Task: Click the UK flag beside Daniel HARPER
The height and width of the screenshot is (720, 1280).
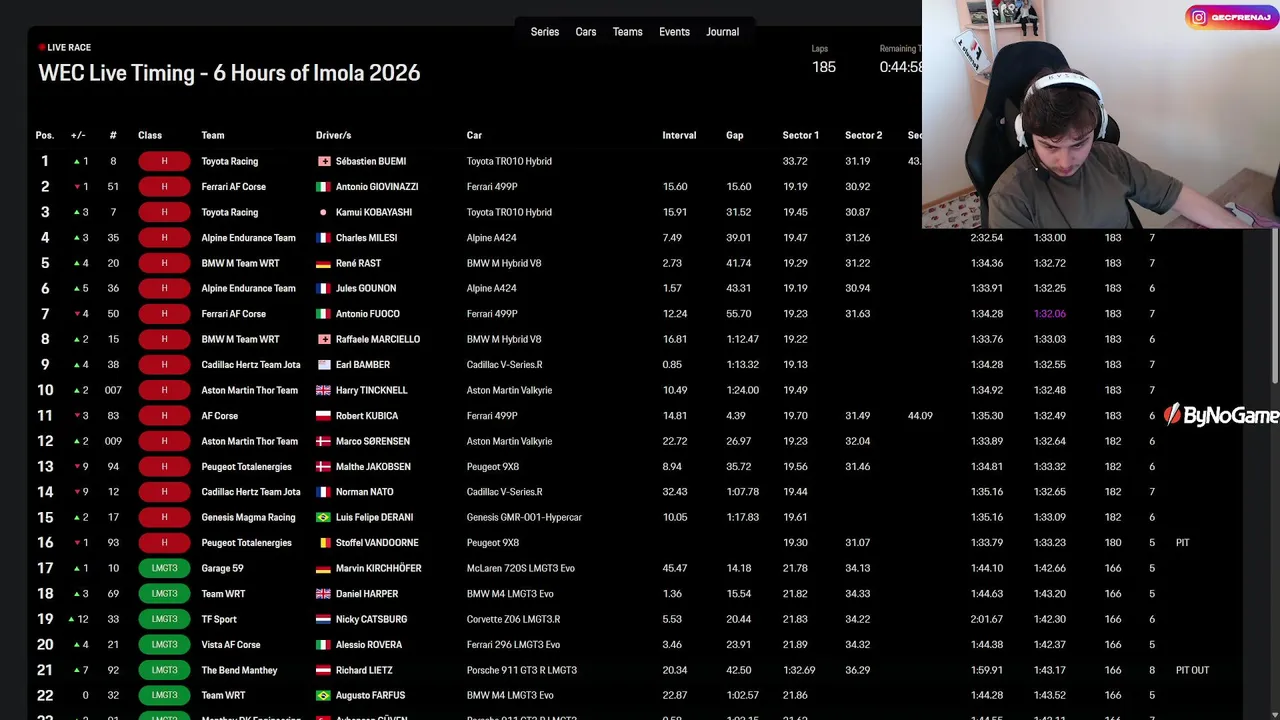Action: coord(323,594)
